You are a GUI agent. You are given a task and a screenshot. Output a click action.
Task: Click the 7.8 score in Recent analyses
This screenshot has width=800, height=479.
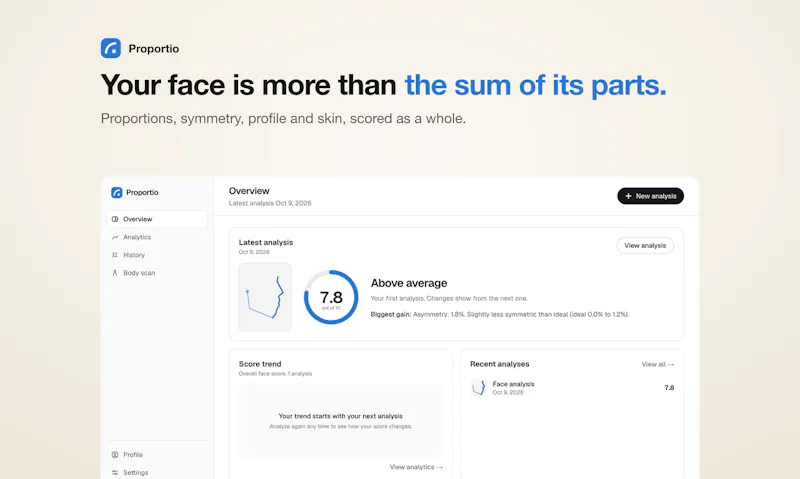click(669, 388)
